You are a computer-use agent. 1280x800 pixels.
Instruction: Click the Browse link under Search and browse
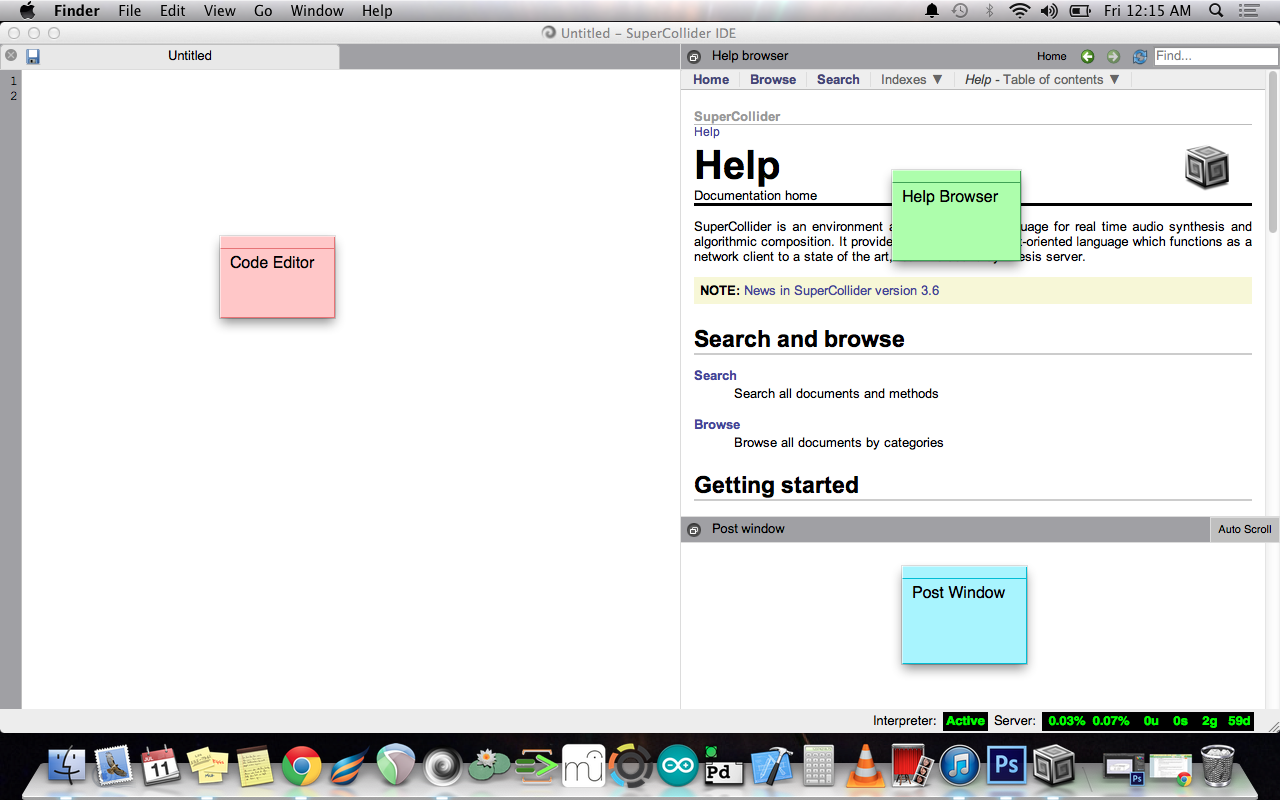point(717,425)
